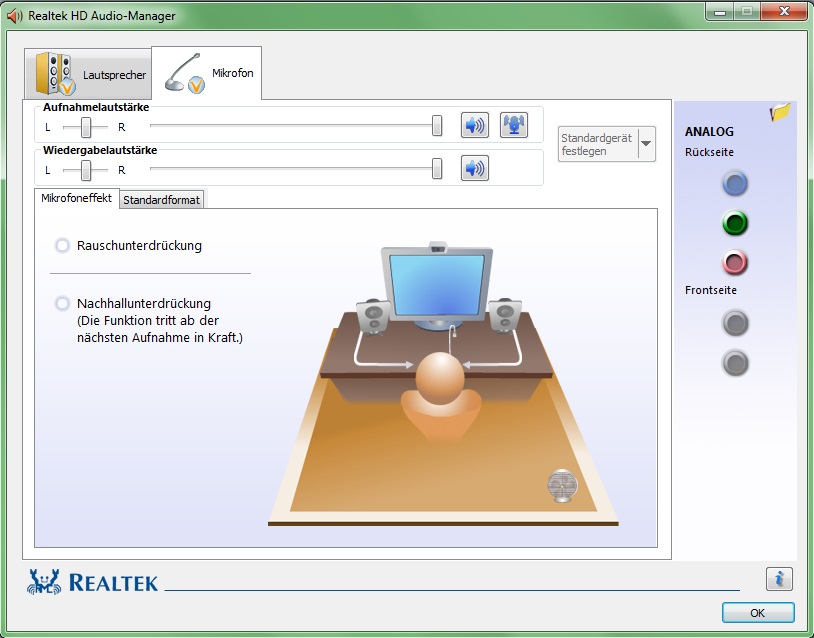Click Standardgerät festlegen button
The height and width of the screenshot is (638, 814).
tap(598, 144)
